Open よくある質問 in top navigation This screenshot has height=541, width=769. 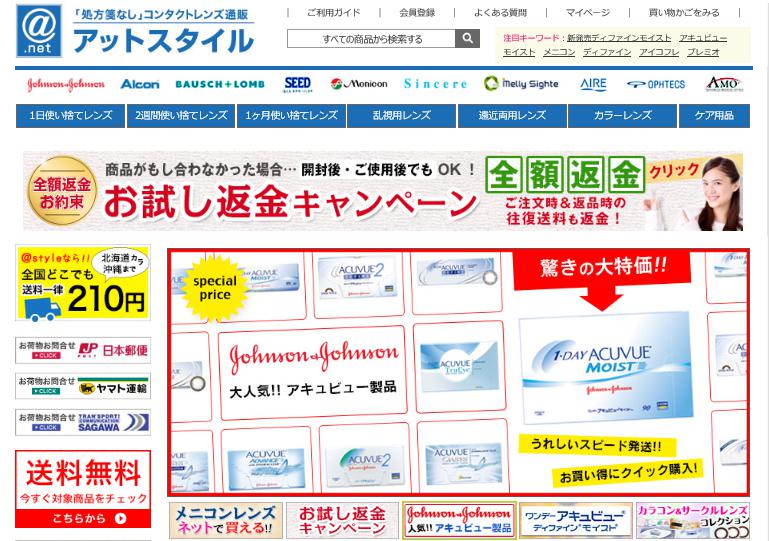[x=500, y=13]
